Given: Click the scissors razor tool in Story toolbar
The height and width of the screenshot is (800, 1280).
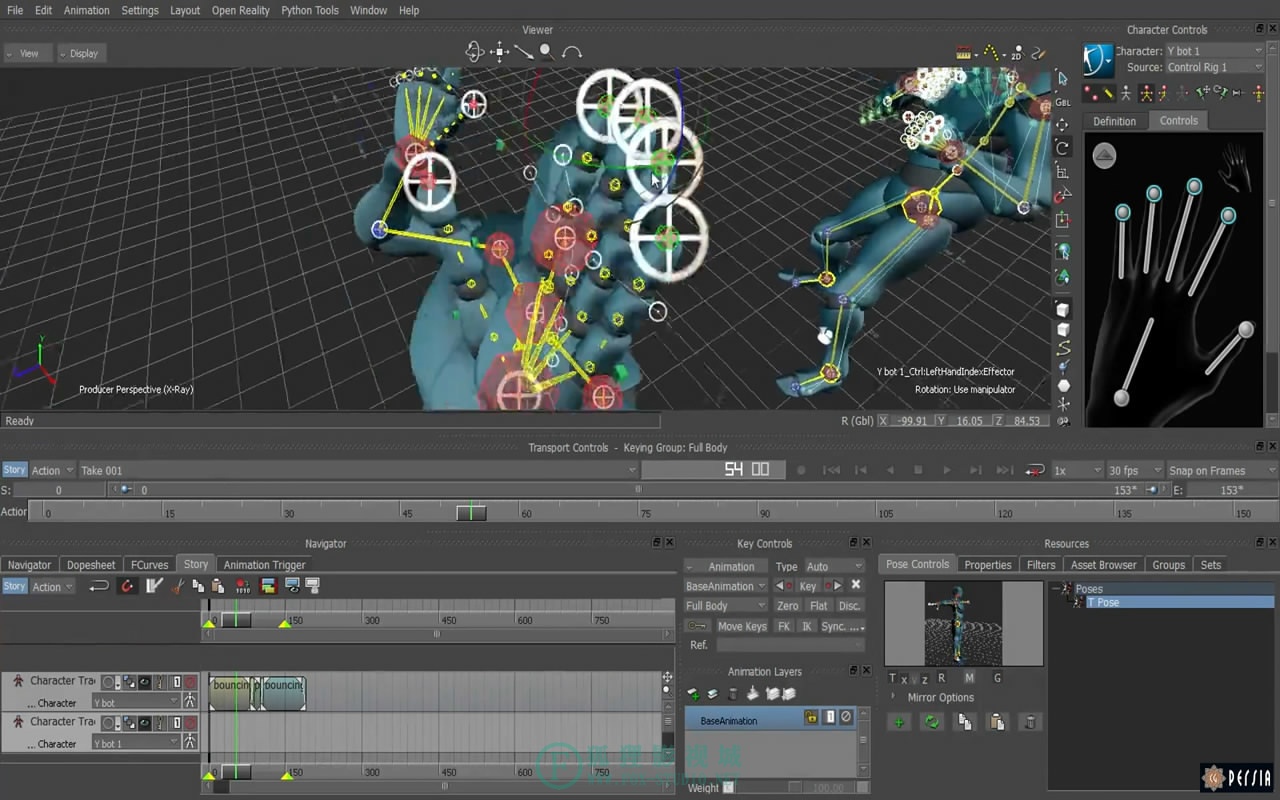Looking at the screenshot, I should click(x=178, y=586).
